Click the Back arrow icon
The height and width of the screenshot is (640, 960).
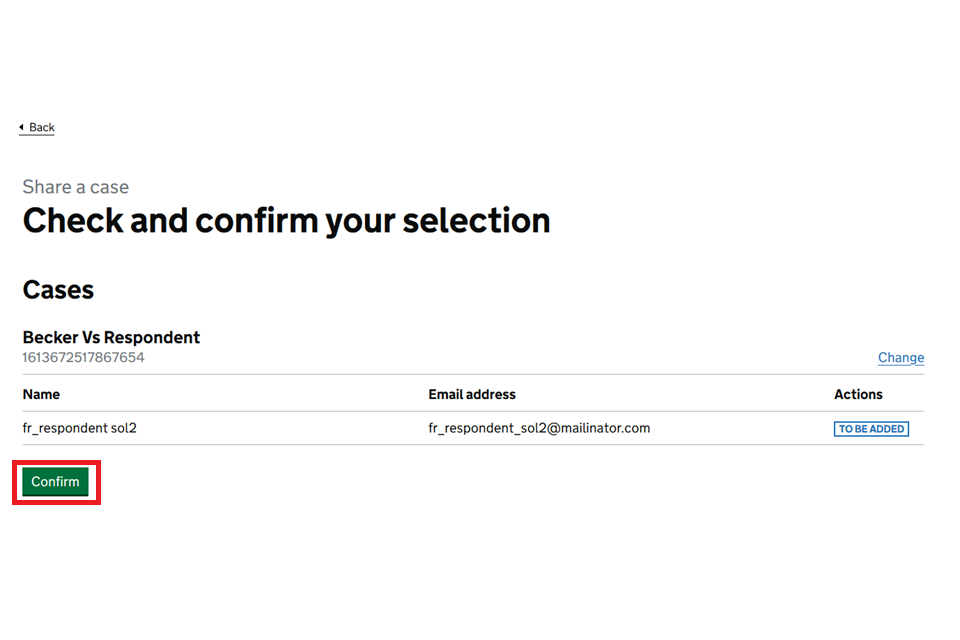[21, 128]
